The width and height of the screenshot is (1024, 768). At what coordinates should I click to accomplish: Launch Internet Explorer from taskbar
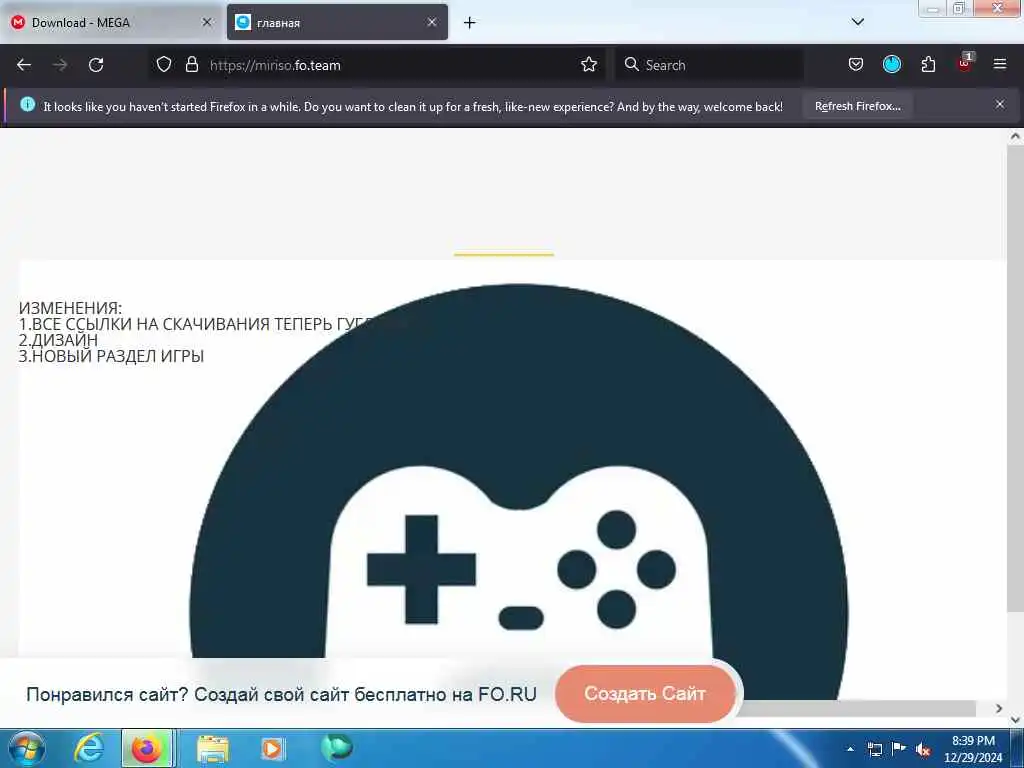(x=88, y=748)
